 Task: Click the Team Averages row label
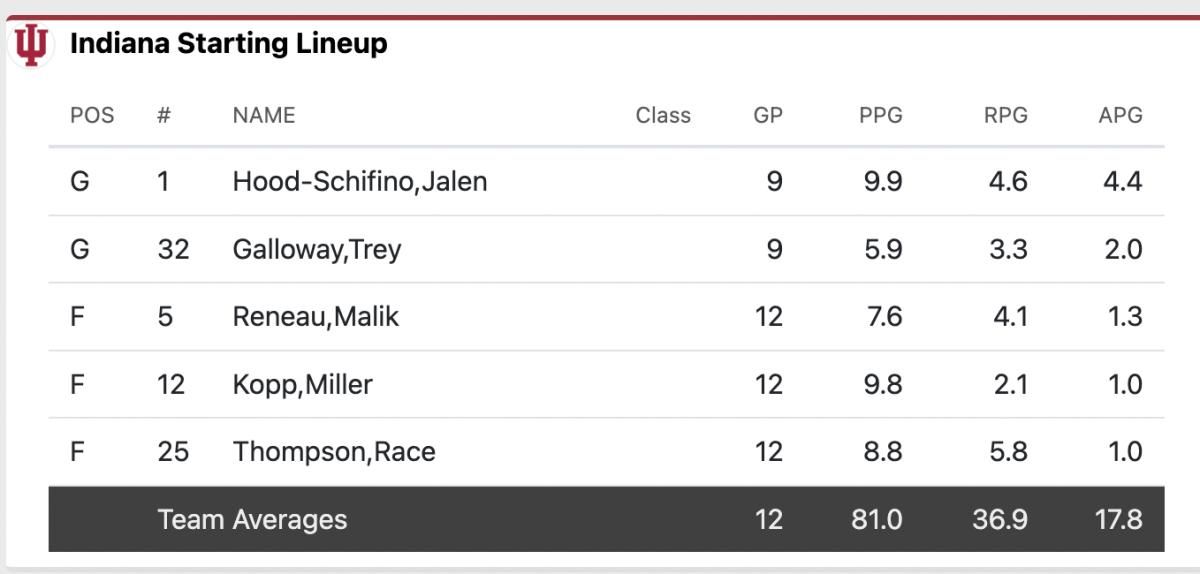(x=252, y=520)
